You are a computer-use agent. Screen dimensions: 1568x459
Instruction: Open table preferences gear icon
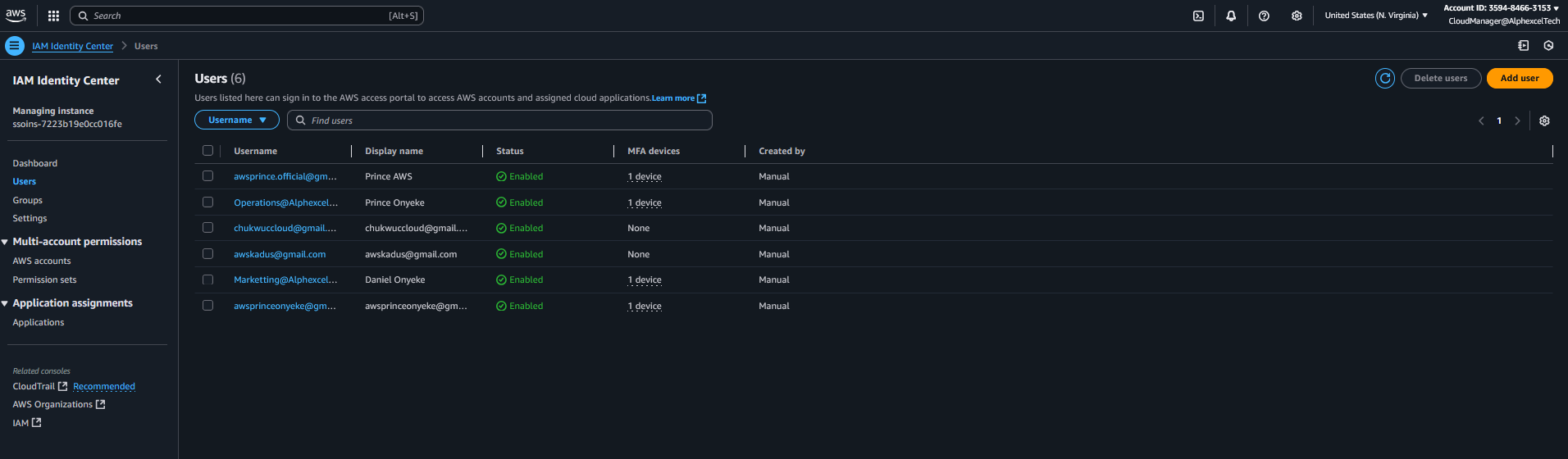pyautogui.click(x=1544, y=120)
